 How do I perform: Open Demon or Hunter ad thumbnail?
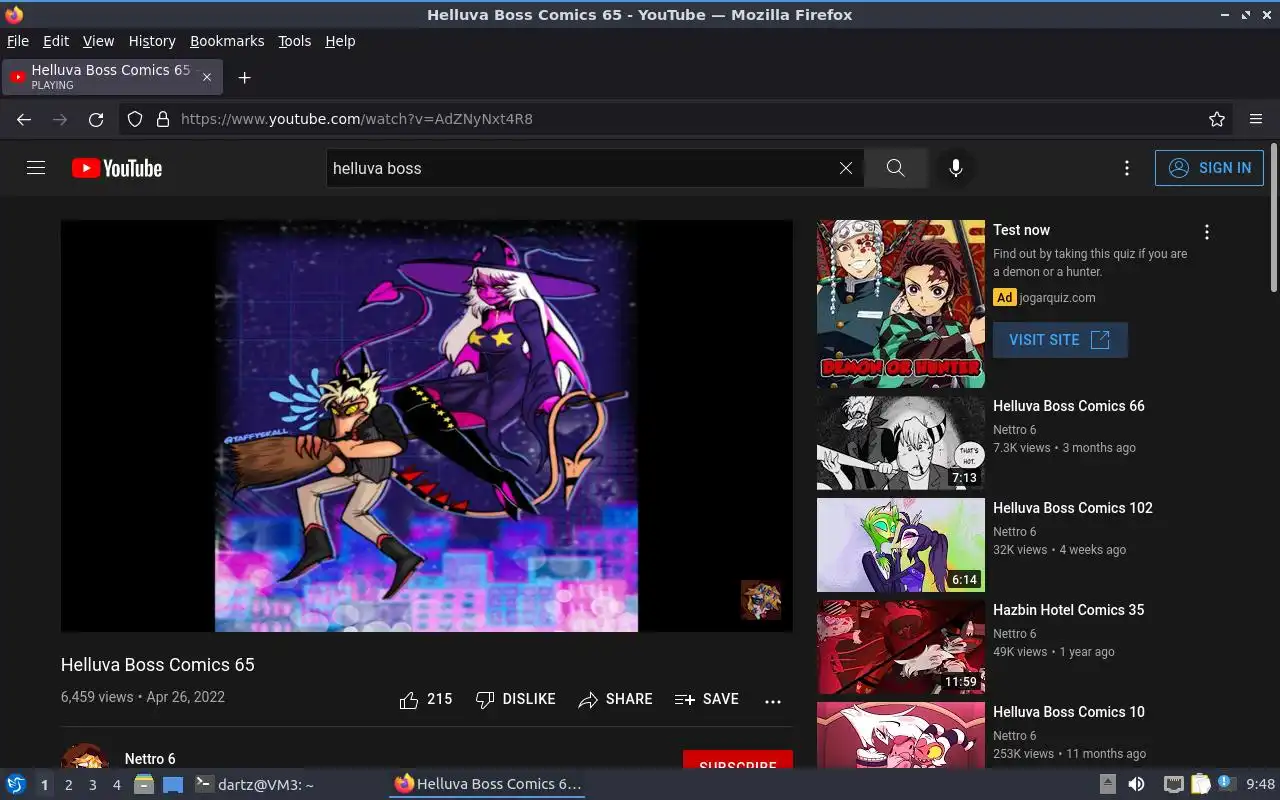[901, 304]
